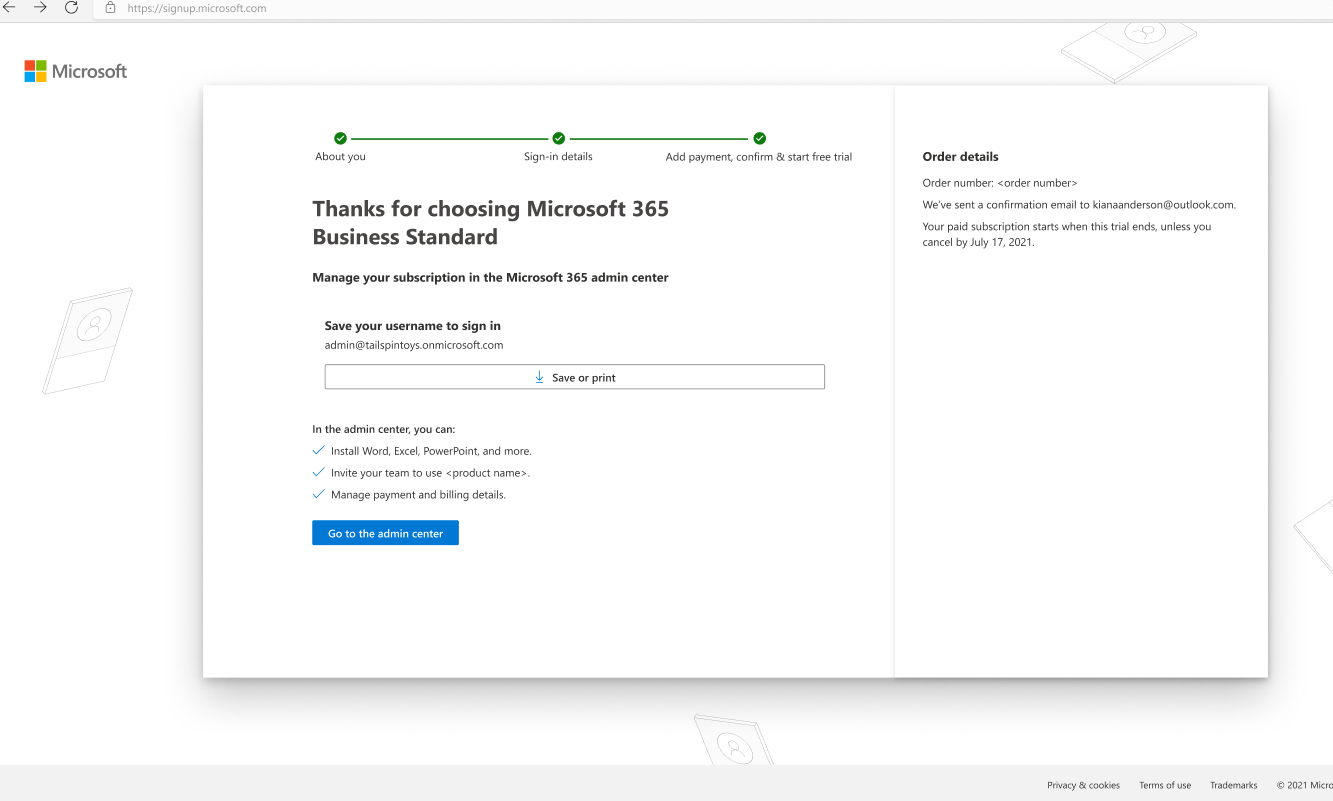This screenshot has width=1333, height=801.
Task: Click the checkmark beside Install Word, Excel
Action: point(319,450)
